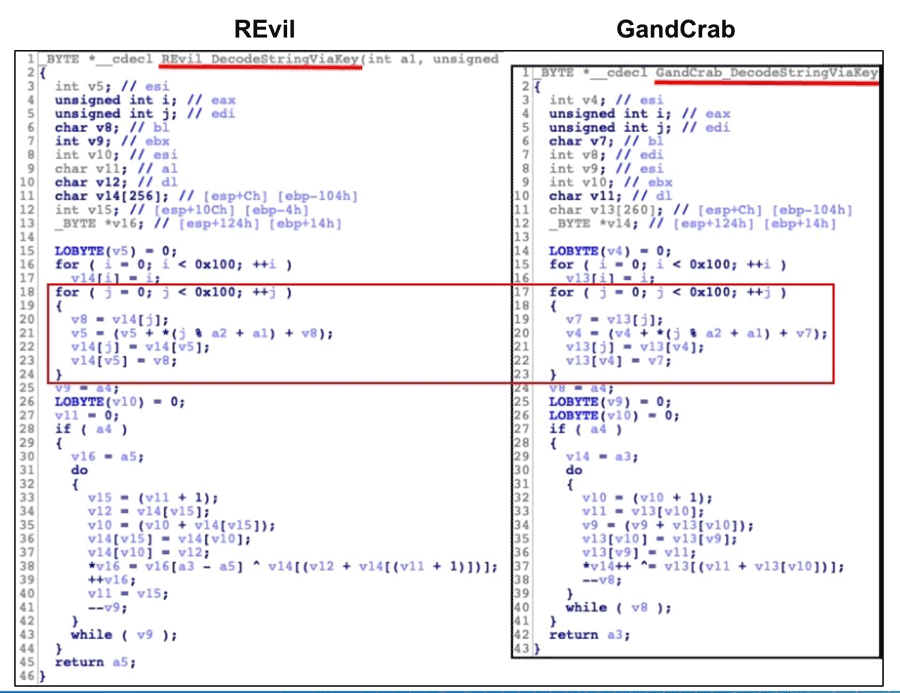Select the "_BYTE *v16;" declaration in REvil

coord(99,224)
